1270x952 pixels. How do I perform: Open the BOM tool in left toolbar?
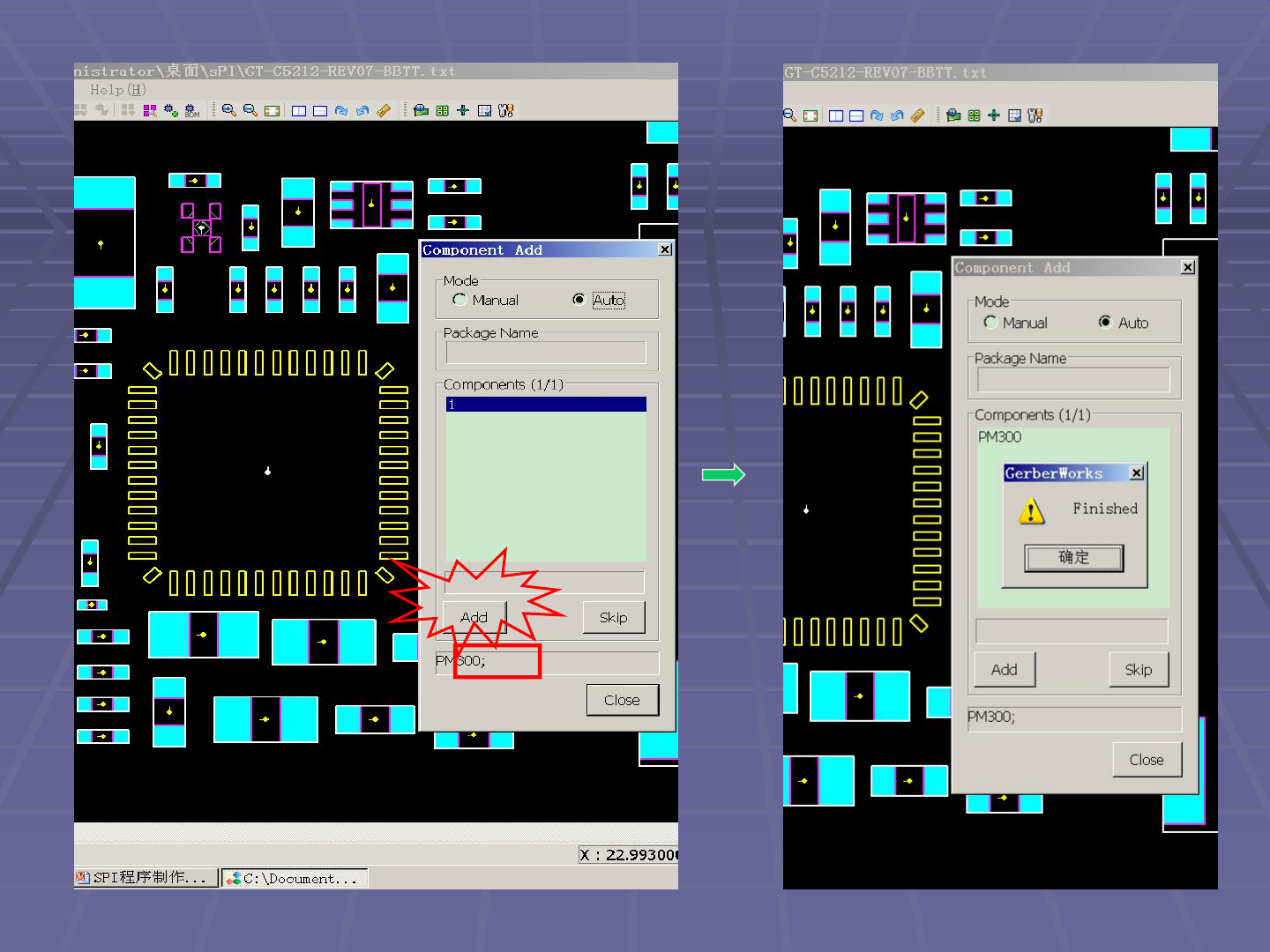[192, 110]
